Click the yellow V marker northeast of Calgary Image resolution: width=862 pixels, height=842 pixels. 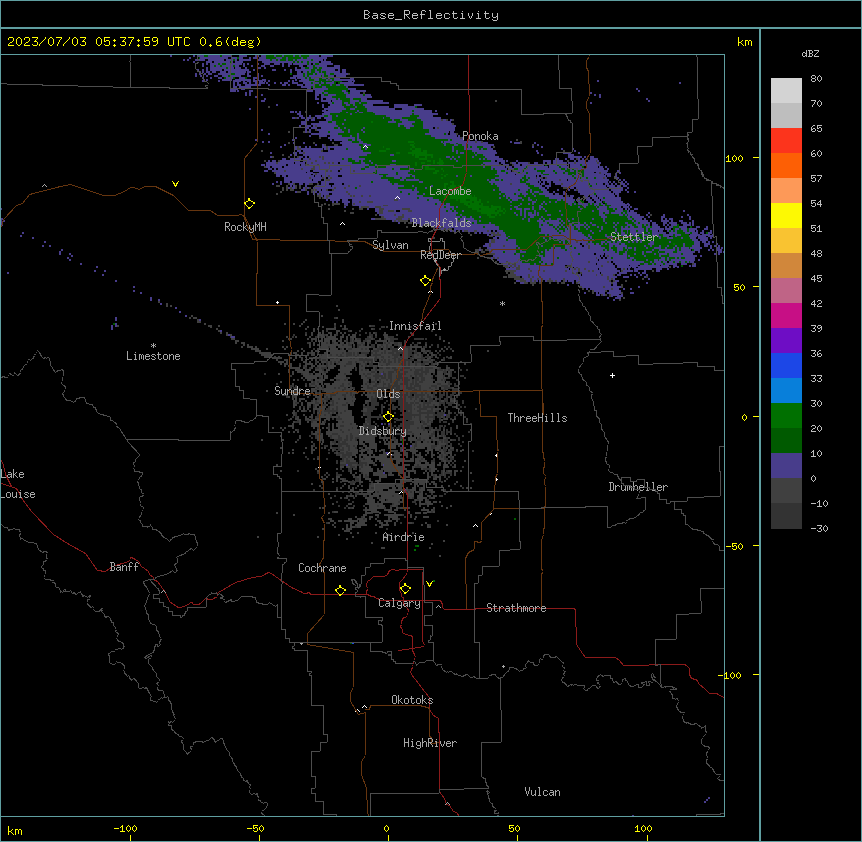pos(430,583)
